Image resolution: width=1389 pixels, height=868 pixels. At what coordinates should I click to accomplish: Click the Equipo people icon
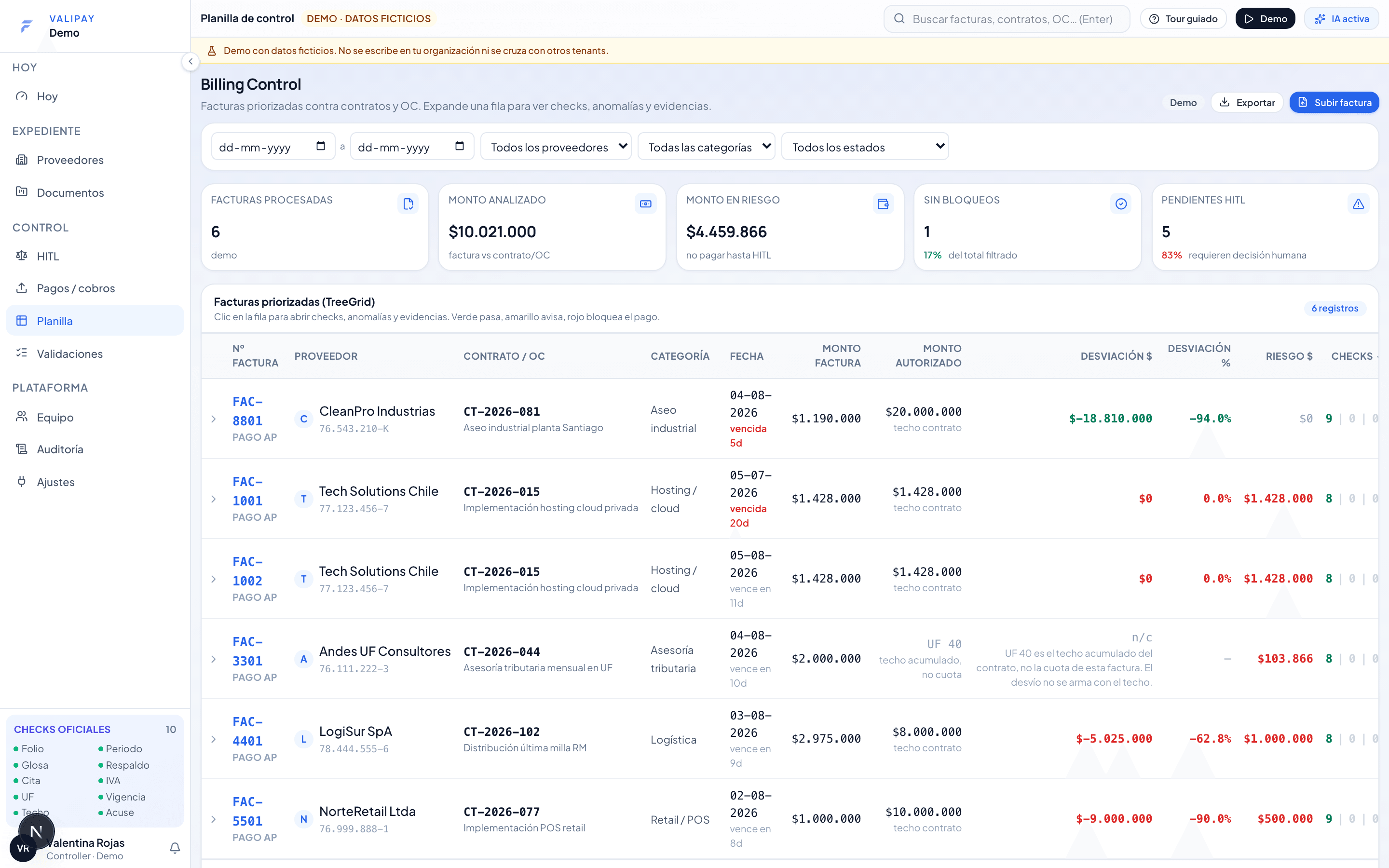[22, 417]
